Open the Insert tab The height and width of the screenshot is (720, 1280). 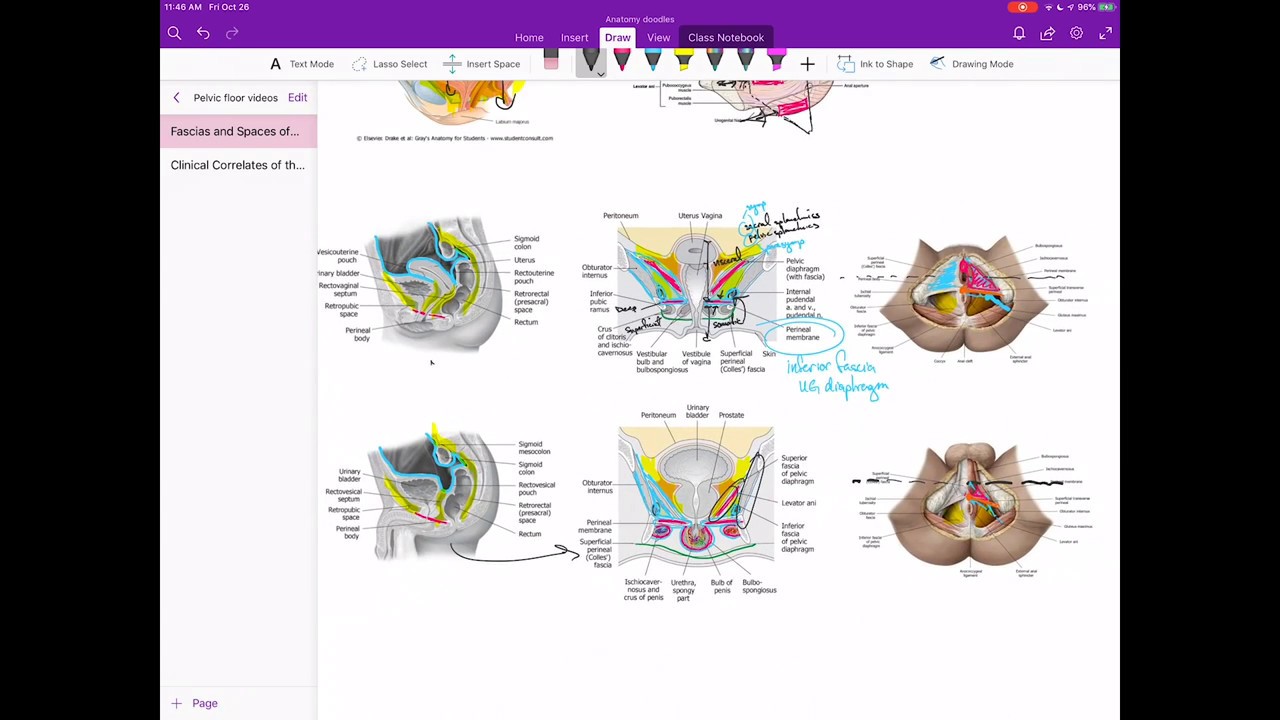click(575, 38)
